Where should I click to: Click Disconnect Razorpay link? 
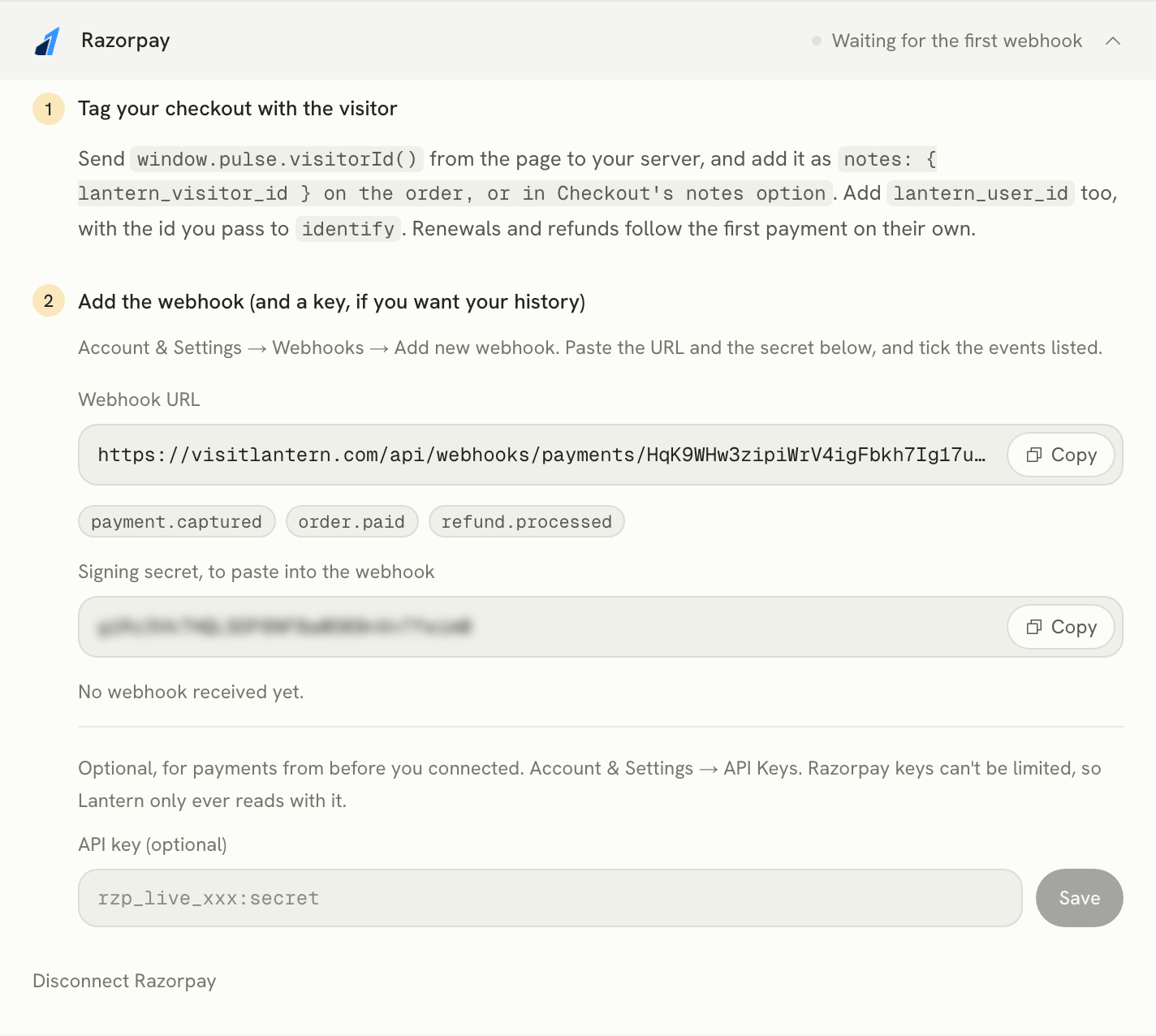(x=124, y=981)
